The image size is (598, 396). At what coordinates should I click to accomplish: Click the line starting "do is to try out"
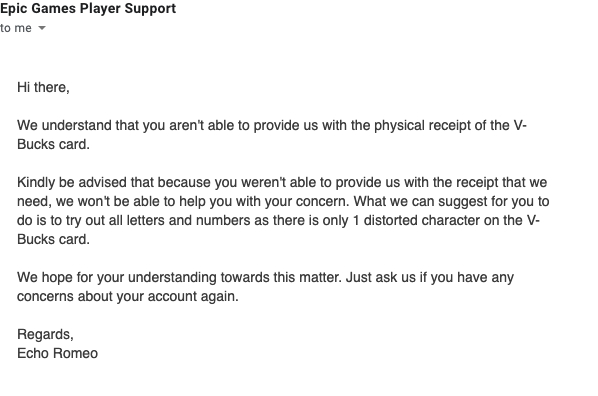click(x=278, y=220)
